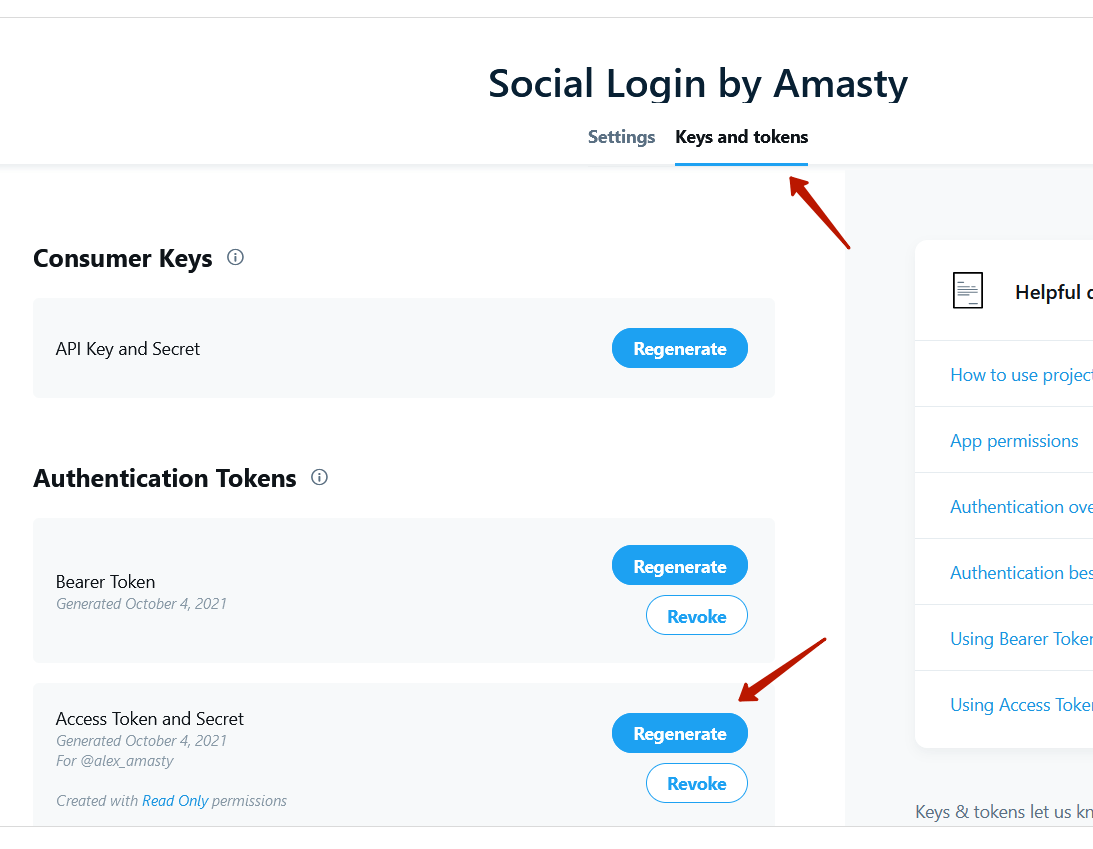Regenerate the API Key and Secret
This screenshot has width=1093, height=849.
tap(680, 349)
